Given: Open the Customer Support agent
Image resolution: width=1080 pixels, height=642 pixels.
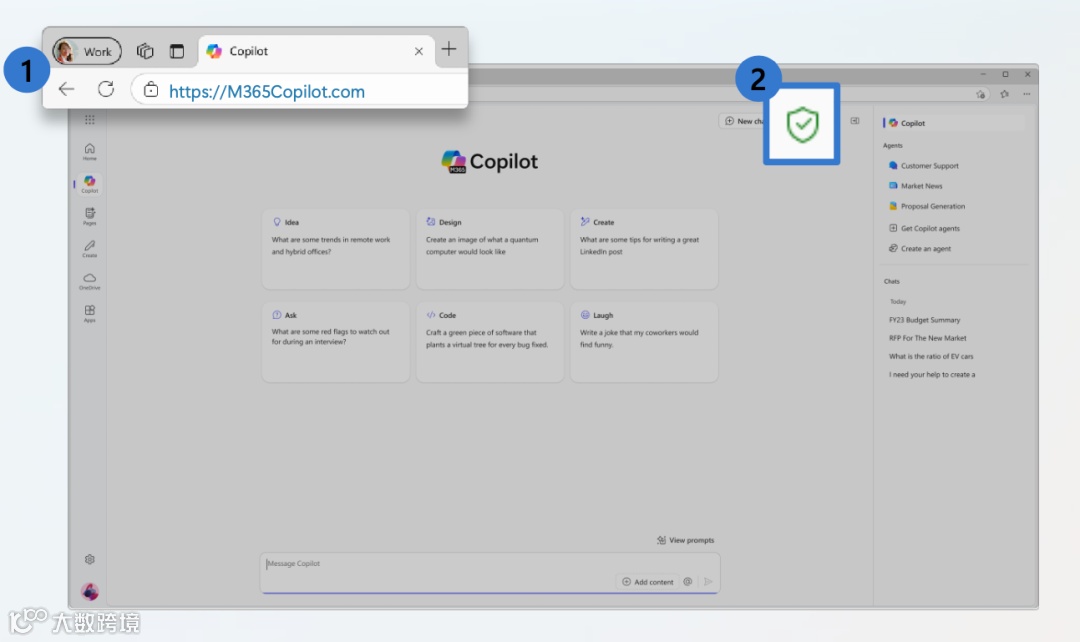Looking at the screenshot, I should click(x=924, y=166).
